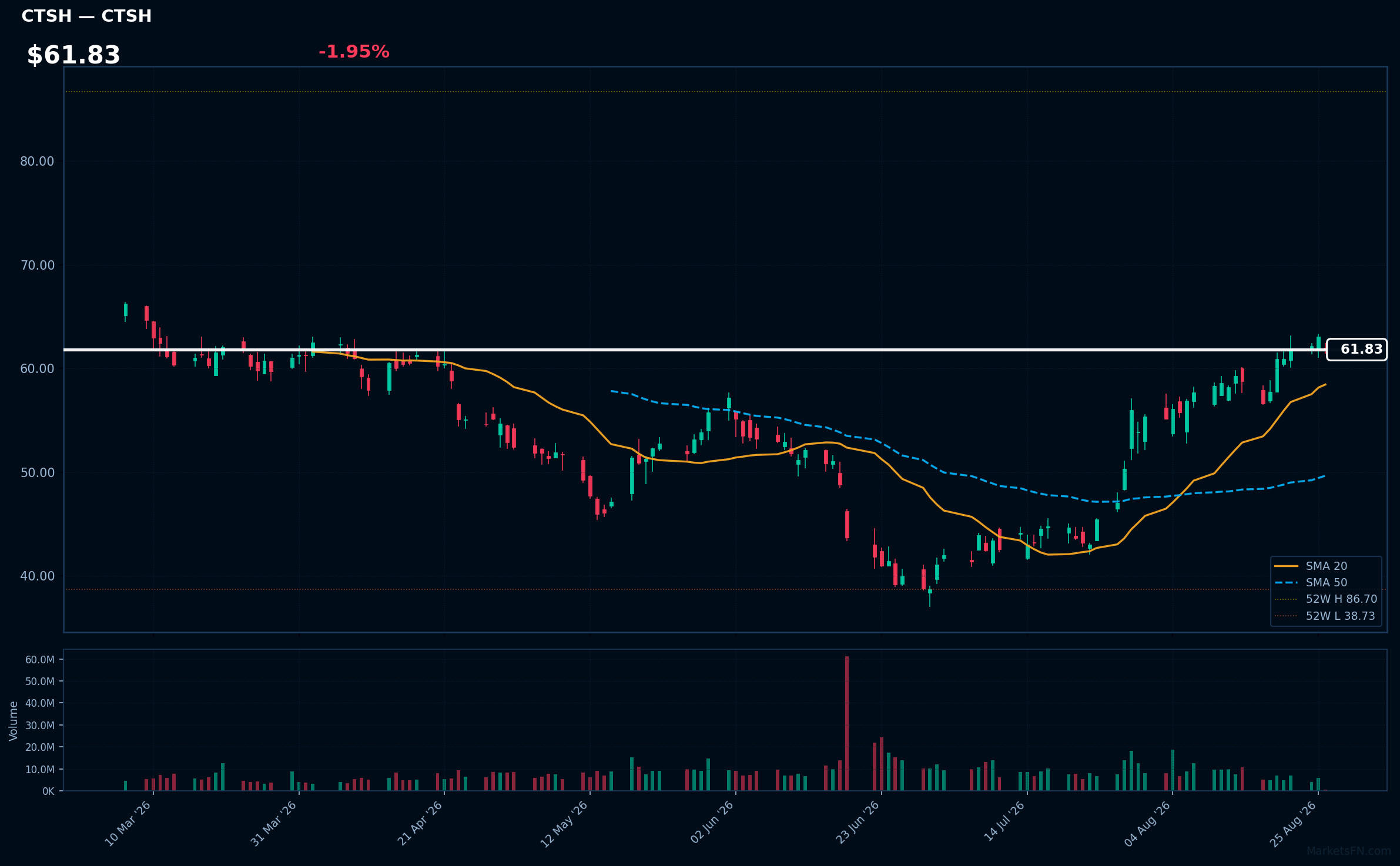Click the SMA 20 legend entry
The height and width of the screenshot is (866, 1400).
(x=1327, y=566)
